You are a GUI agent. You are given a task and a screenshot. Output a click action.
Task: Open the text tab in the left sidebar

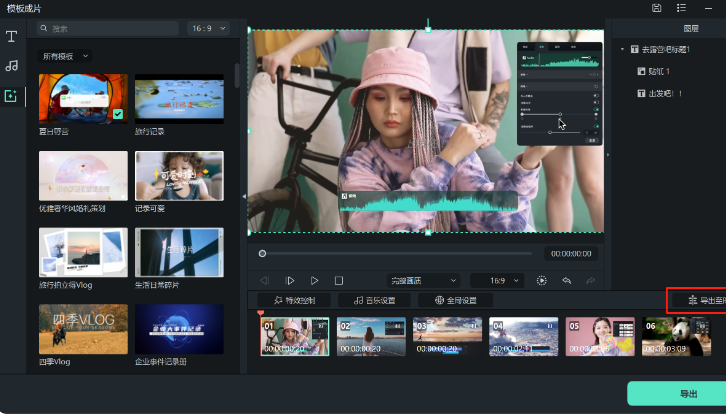click(x=12, y=36)
